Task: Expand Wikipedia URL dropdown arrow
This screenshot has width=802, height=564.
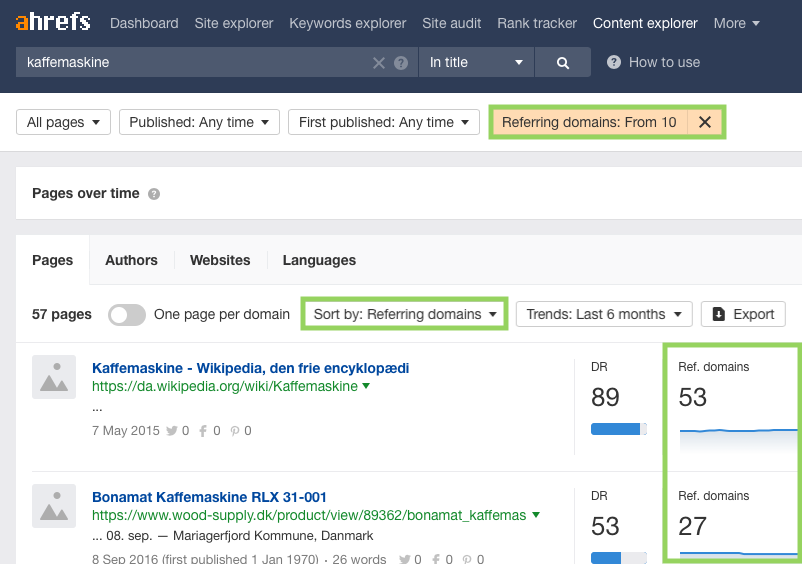Action: click(366, 386)
